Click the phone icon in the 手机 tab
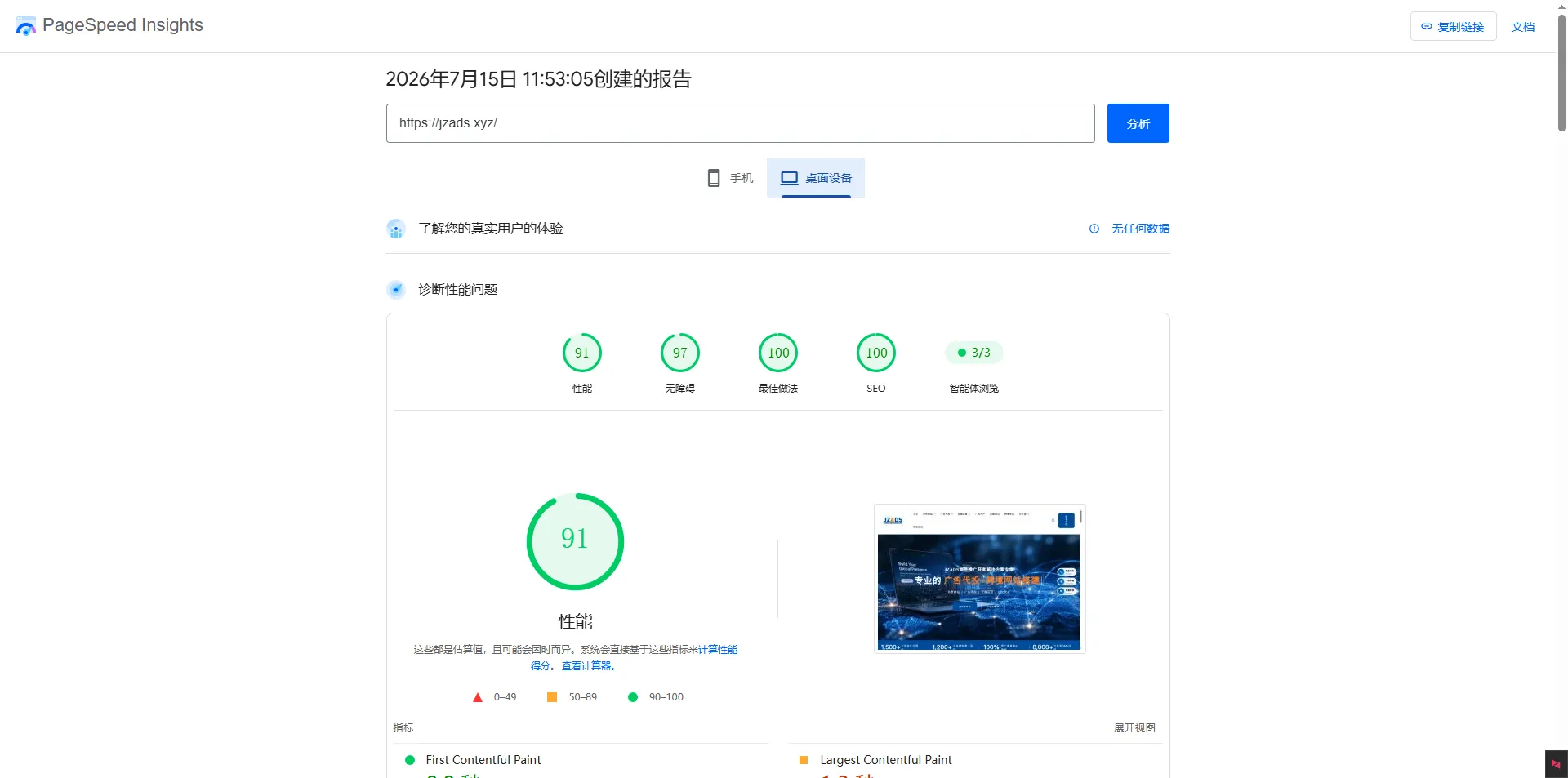The width and height of the screenshot is (1568, 778). [714, 178]
